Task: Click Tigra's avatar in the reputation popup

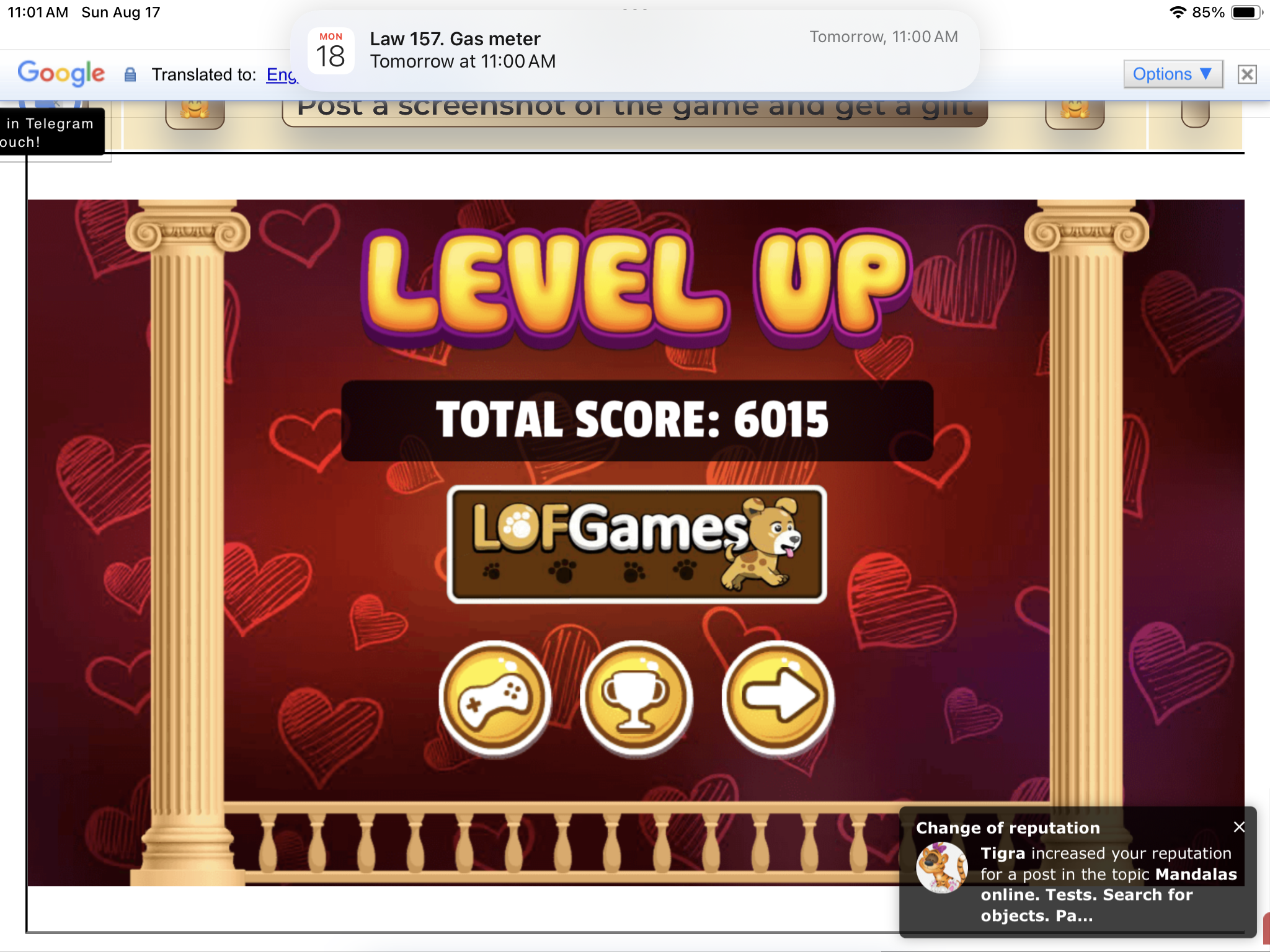Action: (941, 867)
